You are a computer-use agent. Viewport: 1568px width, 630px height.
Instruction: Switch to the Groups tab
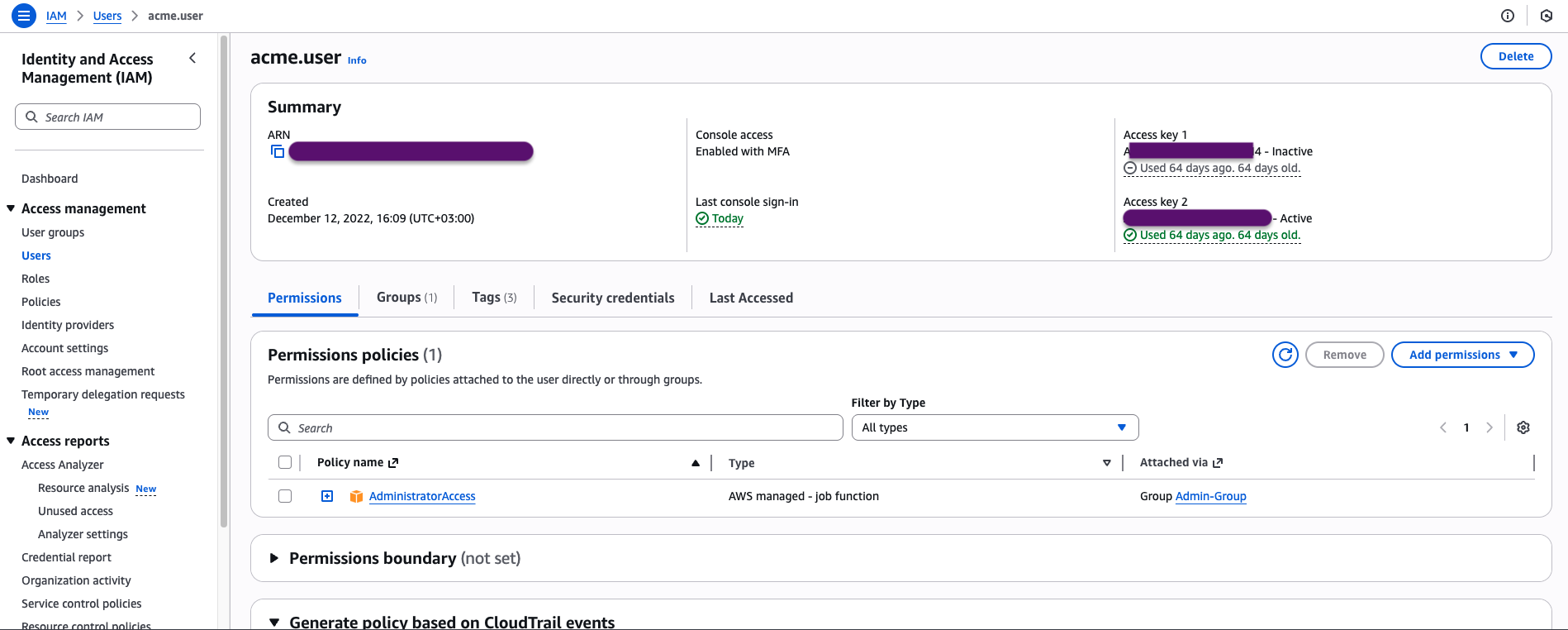point(406,298)
